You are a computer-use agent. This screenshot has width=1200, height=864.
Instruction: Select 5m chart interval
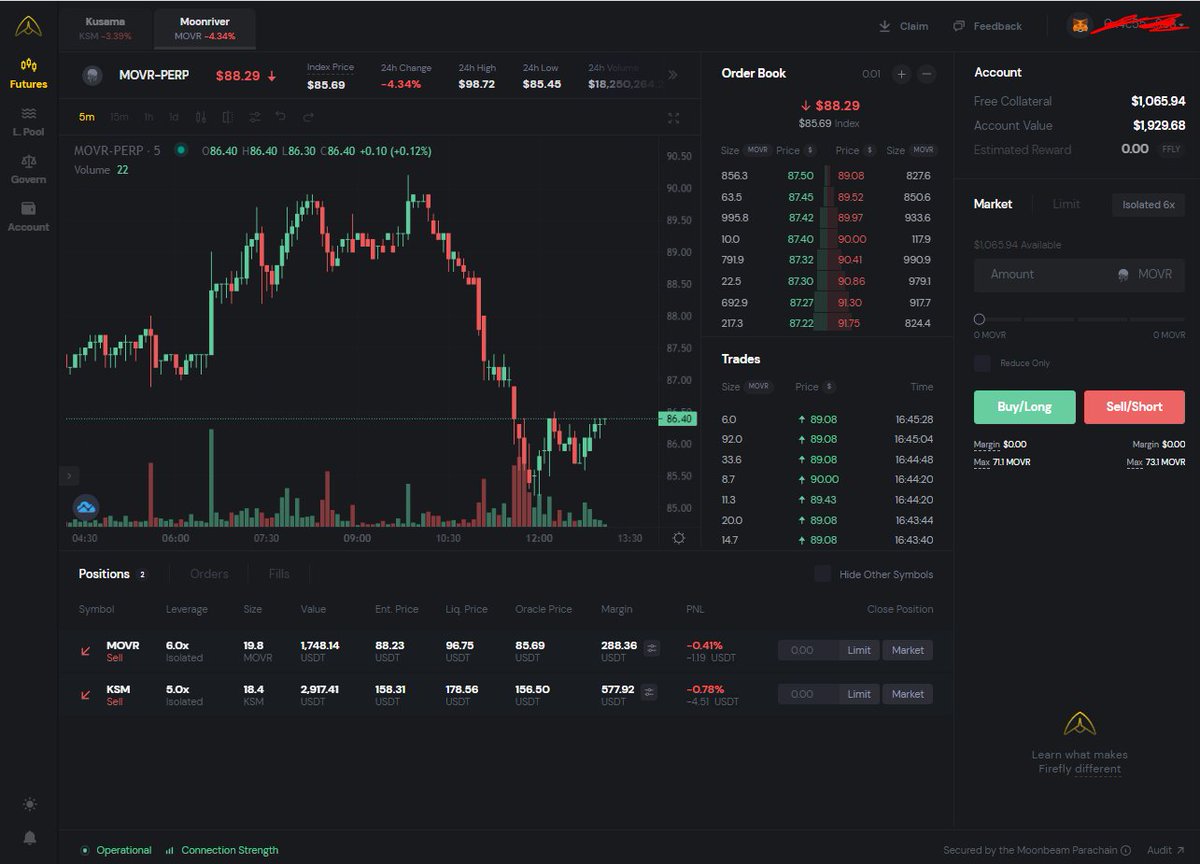point(87,117)
